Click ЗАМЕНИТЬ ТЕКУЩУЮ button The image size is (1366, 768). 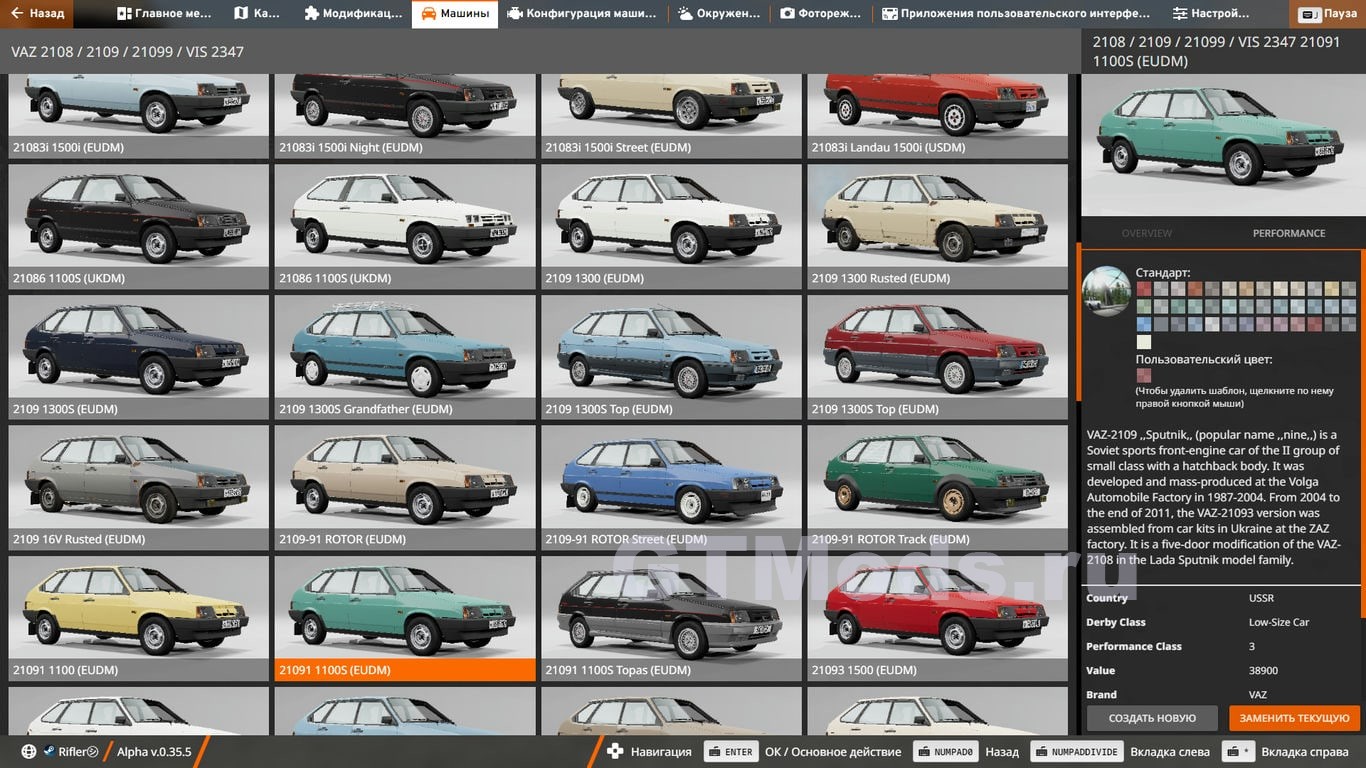(1295, 718)
